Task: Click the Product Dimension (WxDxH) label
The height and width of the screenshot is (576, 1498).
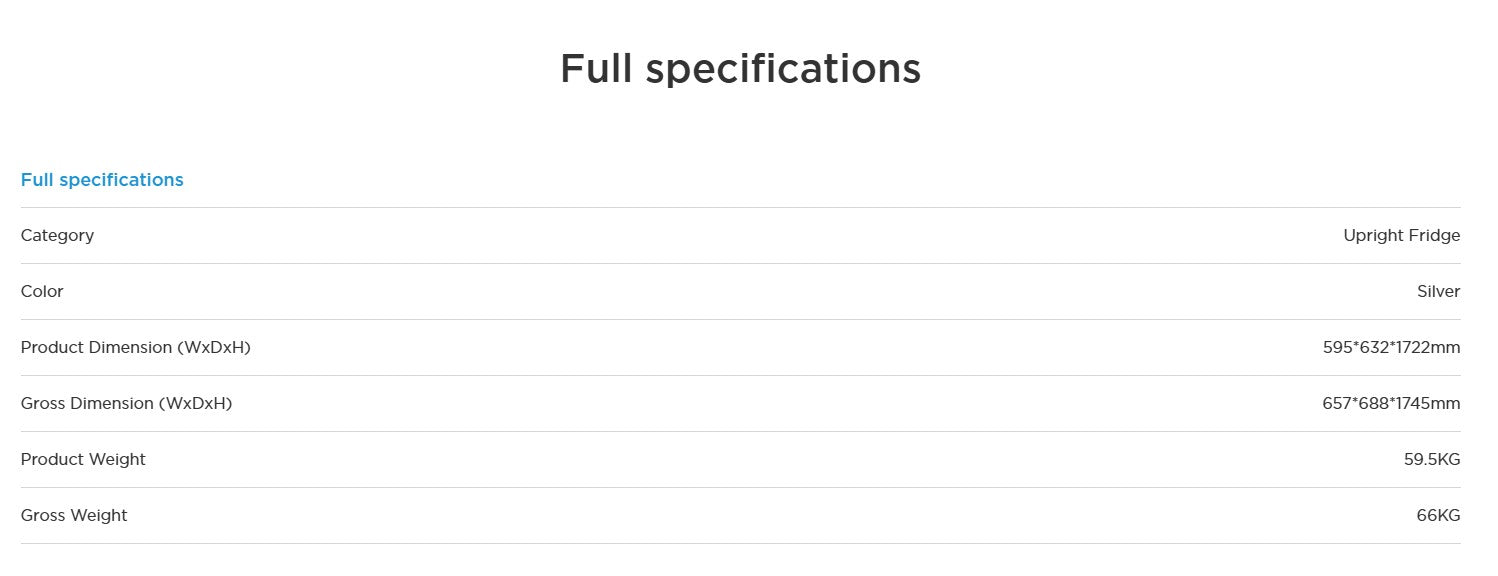Action: (135, 348)
